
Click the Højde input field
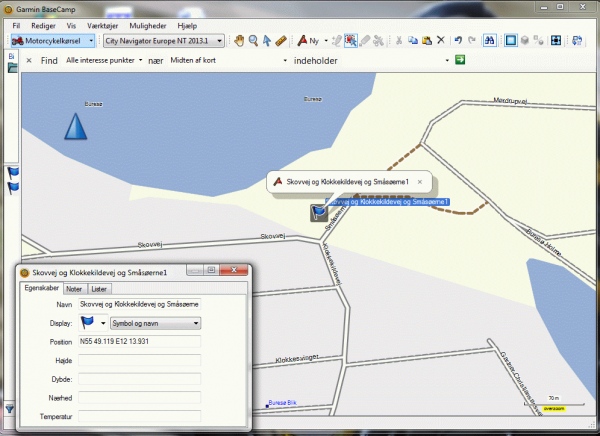click(x=139, y=360)
